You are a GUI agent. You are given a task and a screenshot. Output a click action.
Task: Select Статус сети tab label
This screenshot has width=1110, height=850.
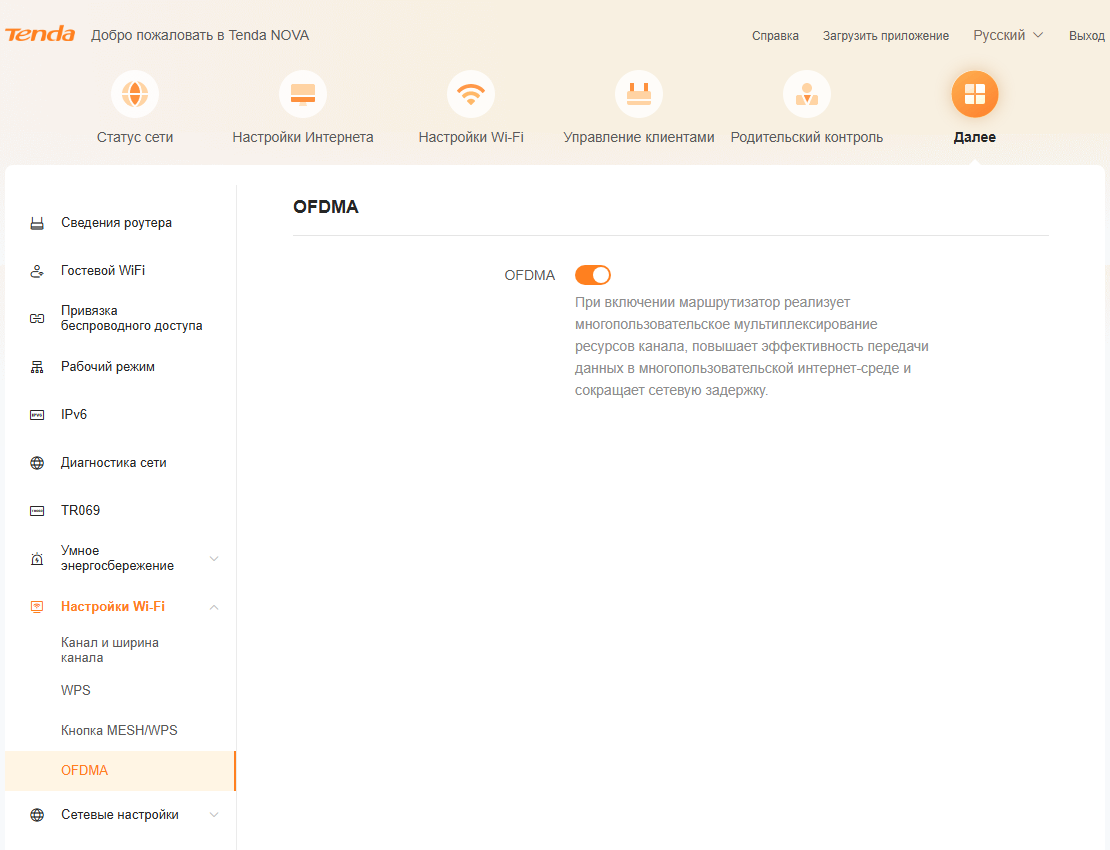135,137
